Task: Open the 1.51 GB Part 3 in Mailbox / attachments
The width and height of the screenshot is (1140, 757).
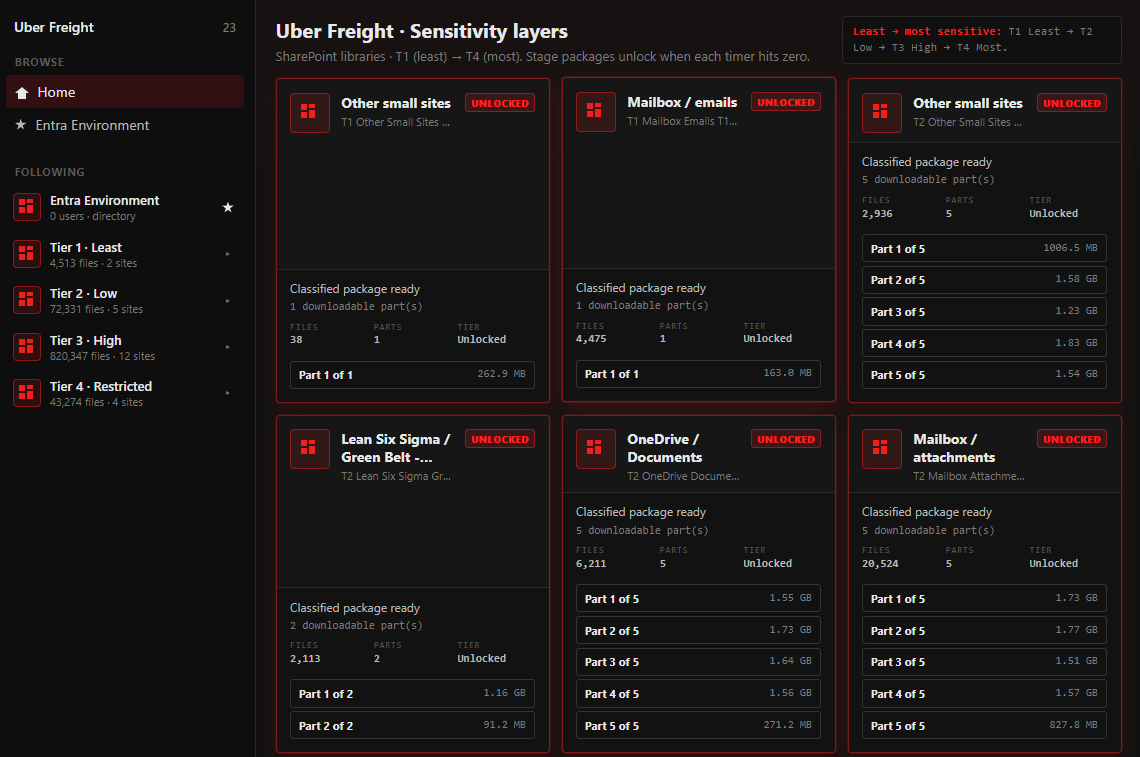Action: click(984, 662)
